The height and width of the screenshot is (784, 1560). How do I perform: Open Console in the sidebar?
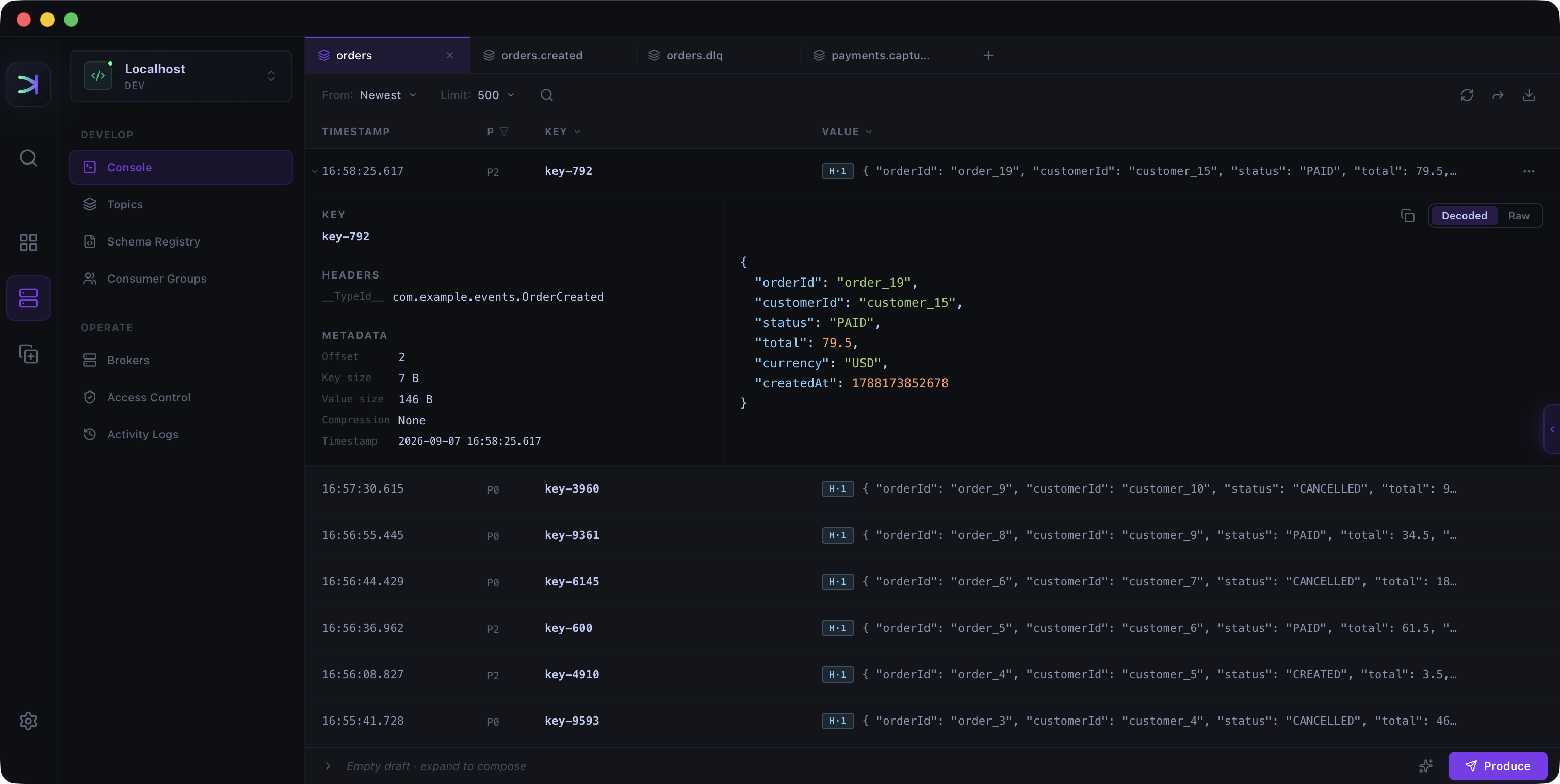pyautogui.click(x=181, y=167)
